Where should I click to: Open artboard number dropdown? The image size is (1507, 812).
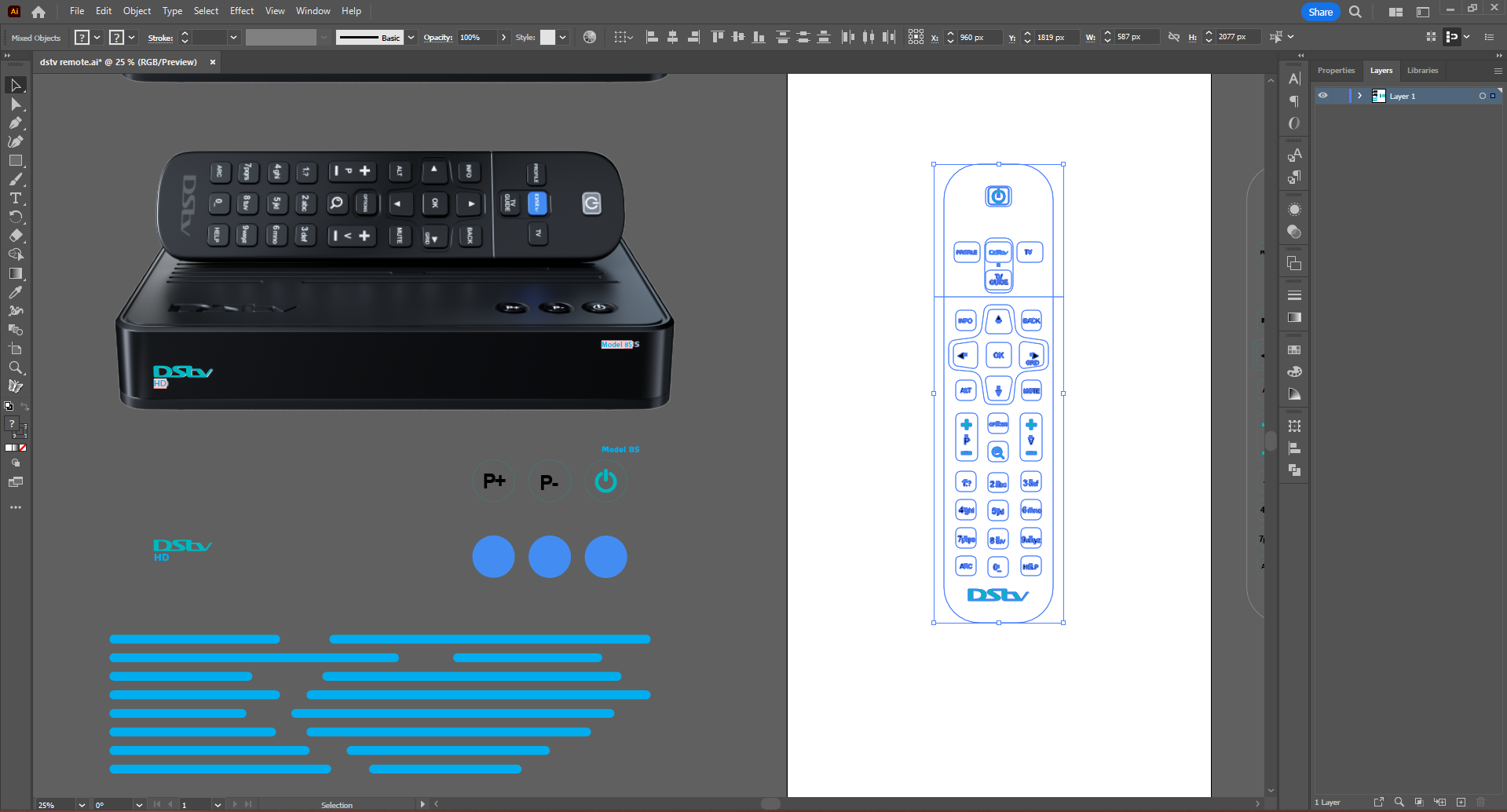pyautogui.click(x=218, y=805)
